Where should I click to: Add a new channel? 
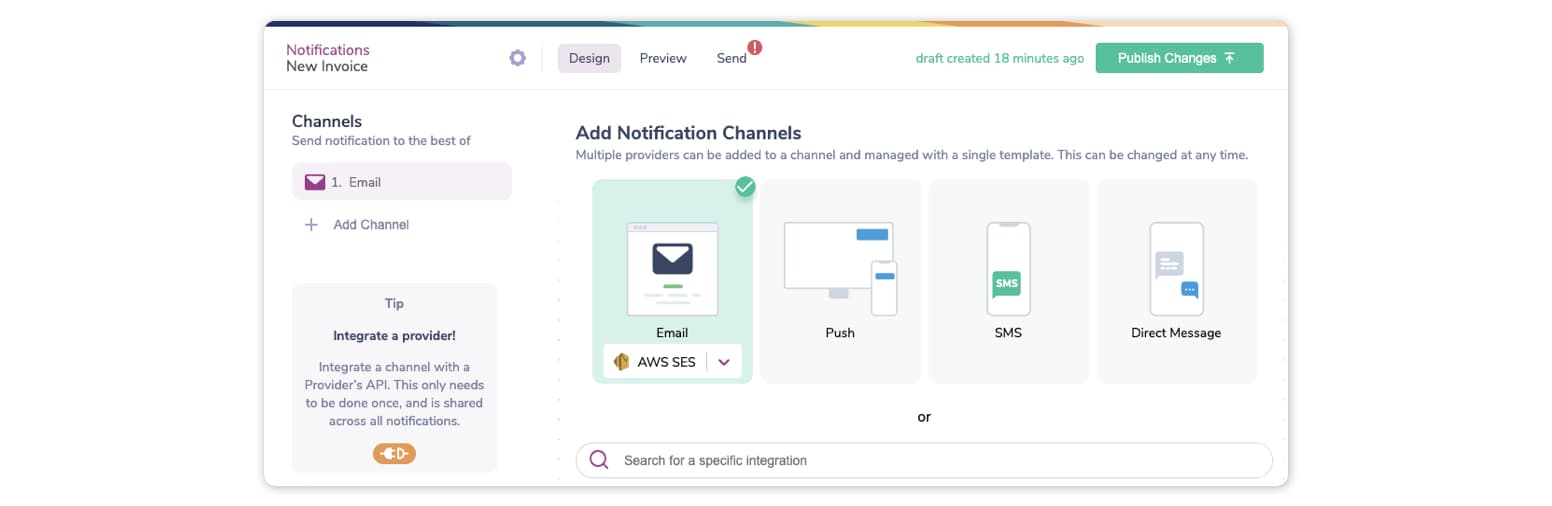click(x=358, y=225)
